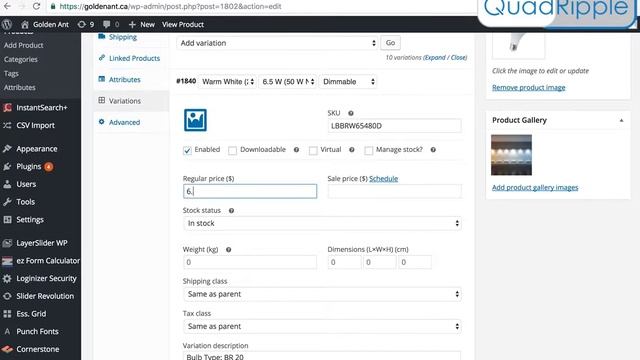This screenshot has height=360, width=640.
Task: Click the Weight input field
Action: click(x=250, y=262)
